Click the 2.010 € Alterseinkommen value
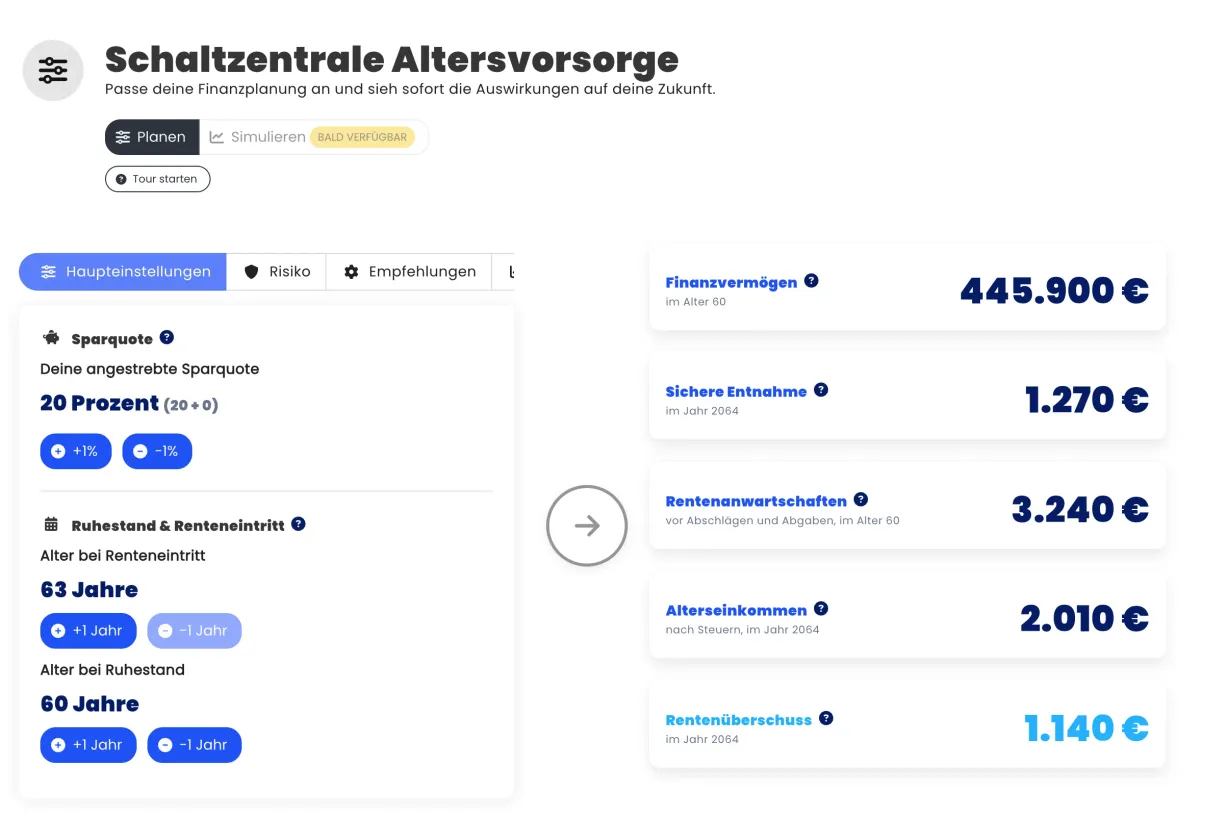Viewport: 1228px width, 818px height. [x=1084, y=618]
